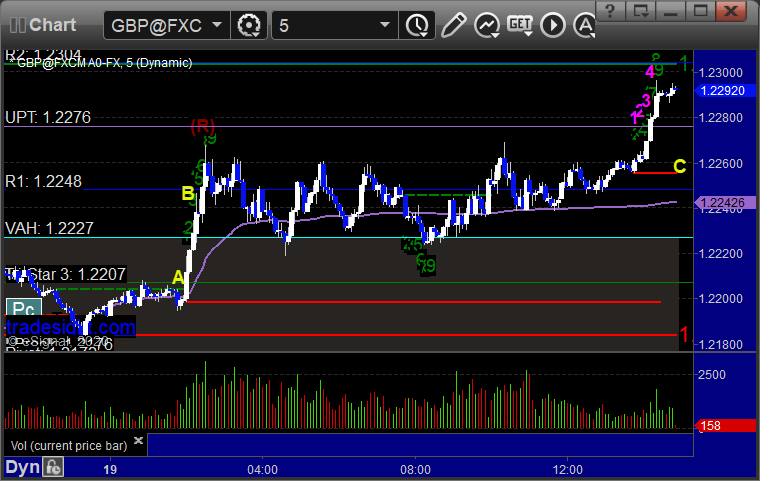Open the studies line-chart icon

click(x=487, y=25)
